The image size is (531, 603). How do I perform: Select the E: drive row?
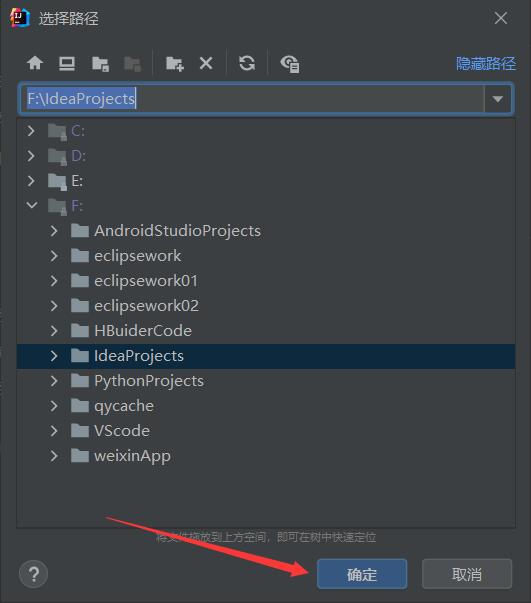pos(266,181)
